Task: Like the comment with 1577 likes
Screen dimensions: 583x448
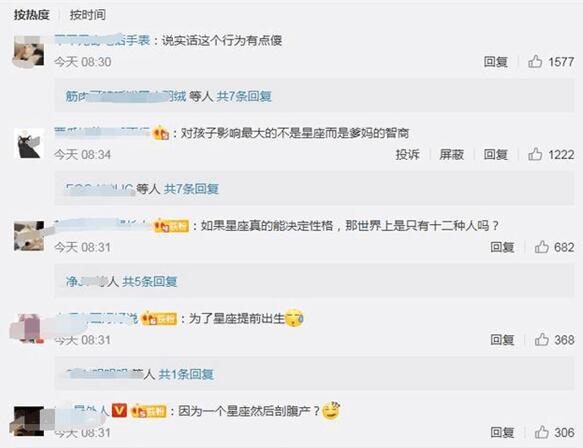Action: [x=535, y=61]
